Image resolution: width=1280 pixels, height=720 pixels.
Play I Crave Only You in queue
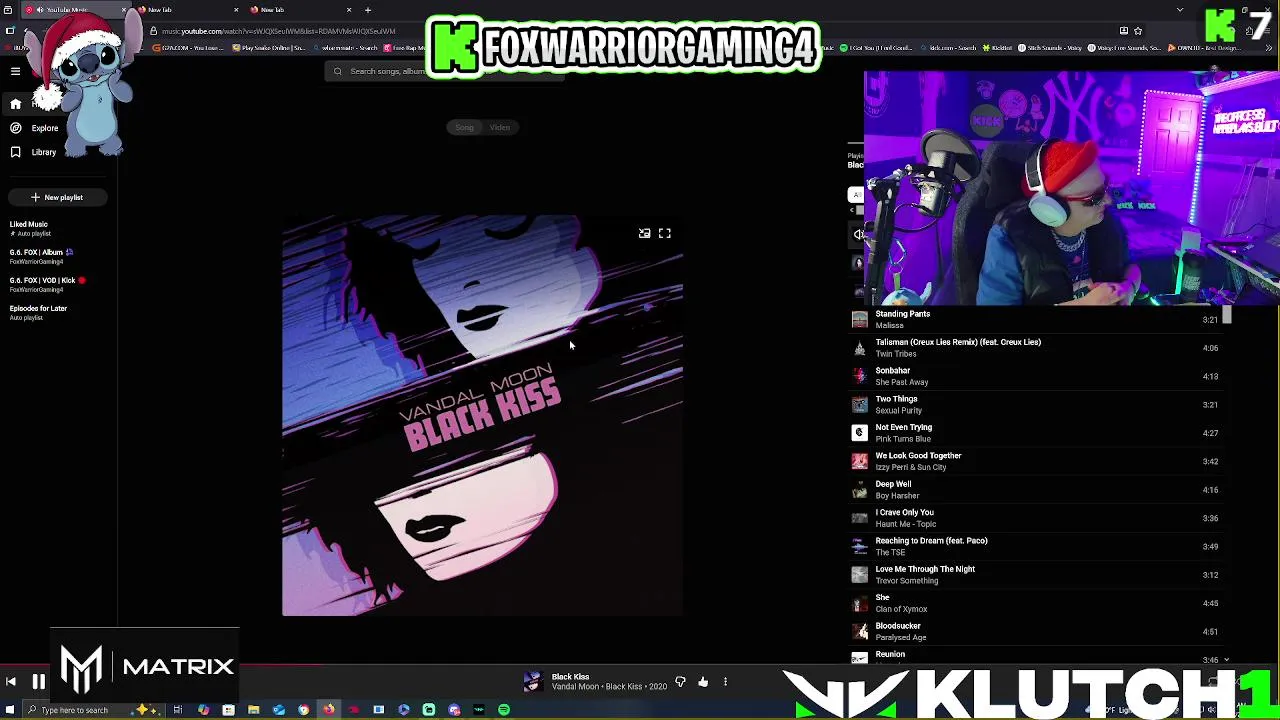tap(1038, 518)
